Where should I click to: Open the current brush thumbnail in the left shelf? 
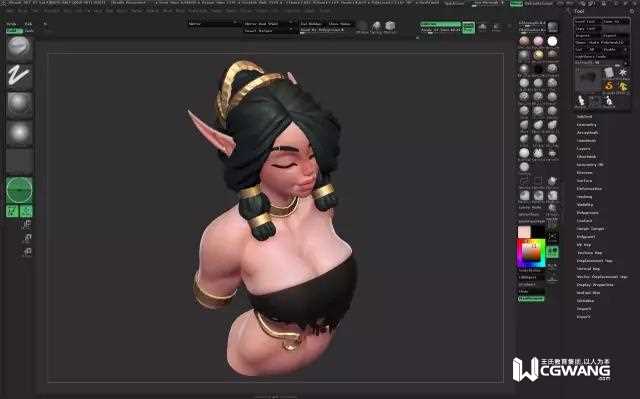pos(19,47)
